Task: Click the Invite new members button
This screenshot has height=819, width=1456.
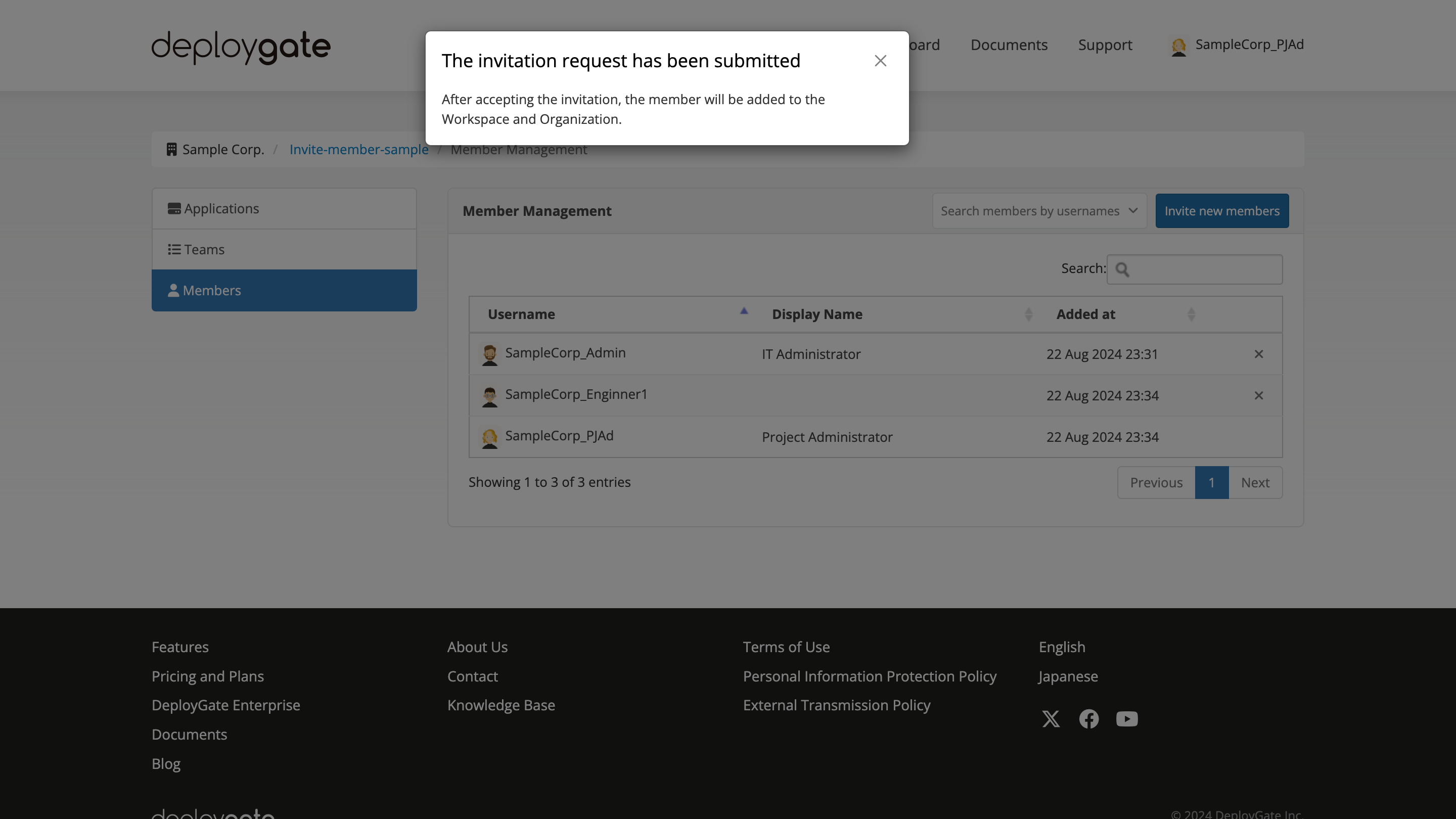Action: click(x=1222, y=210)
